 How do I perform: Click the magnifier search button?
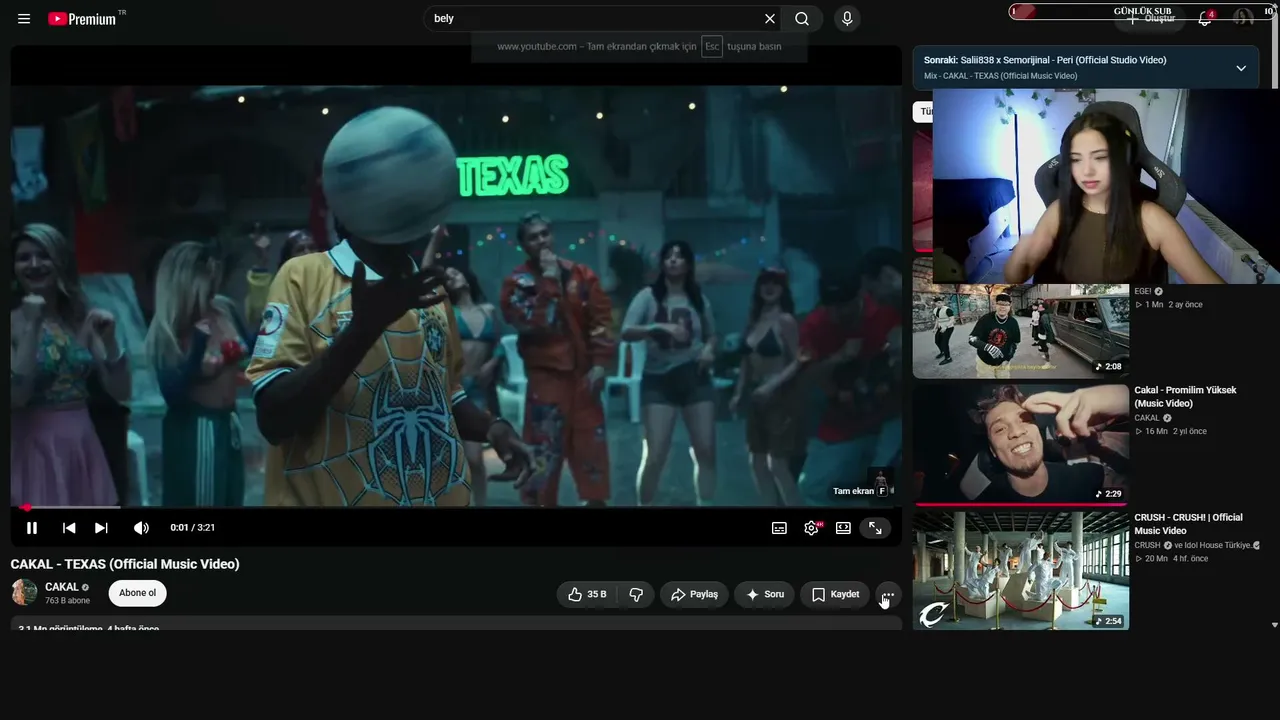pos(802,19)
